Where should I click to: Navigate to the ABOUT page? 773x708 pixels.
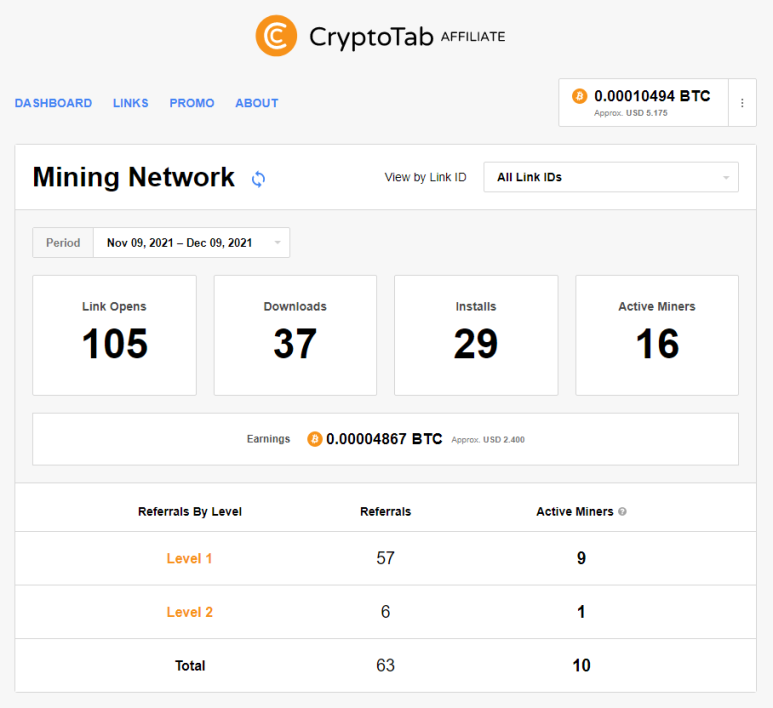[x=257, y=103]
